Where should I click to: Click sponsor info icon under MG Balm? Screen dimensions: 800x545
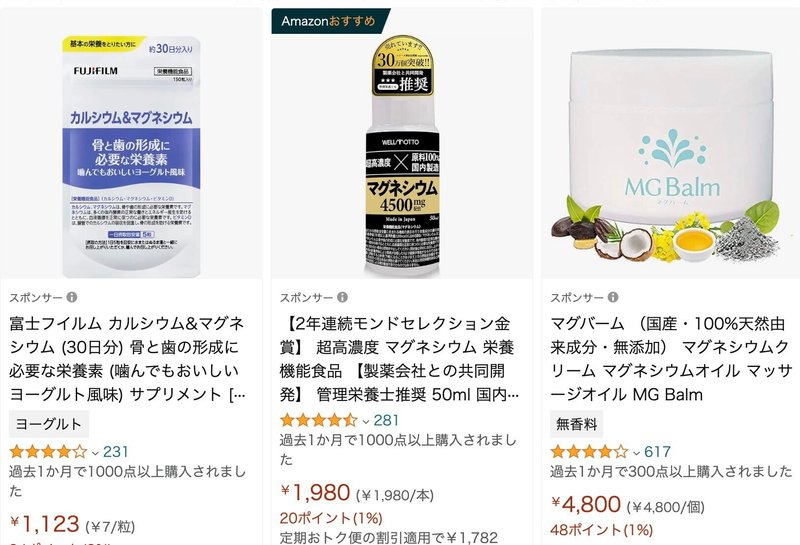click(x=613, y=297)
